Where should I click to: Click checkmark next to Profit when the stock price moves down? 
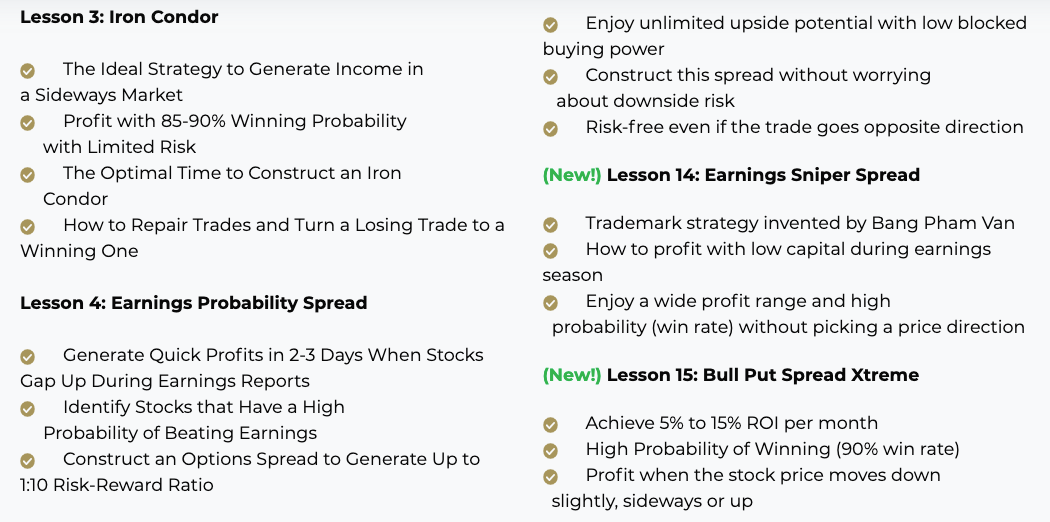pos(550,477)
